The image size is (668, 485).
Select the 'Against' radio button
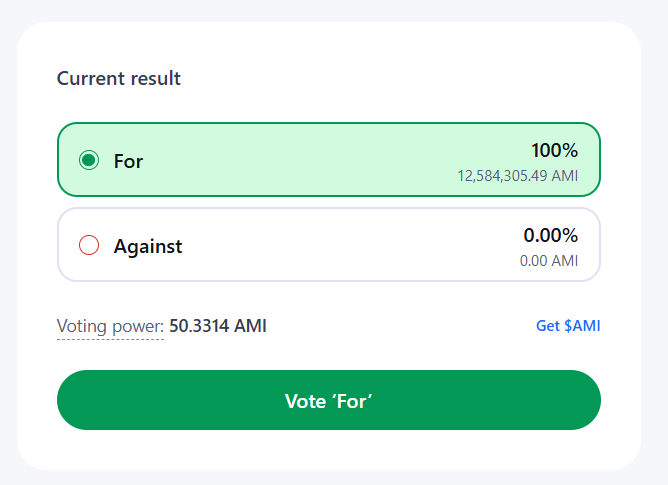(89, 246)
